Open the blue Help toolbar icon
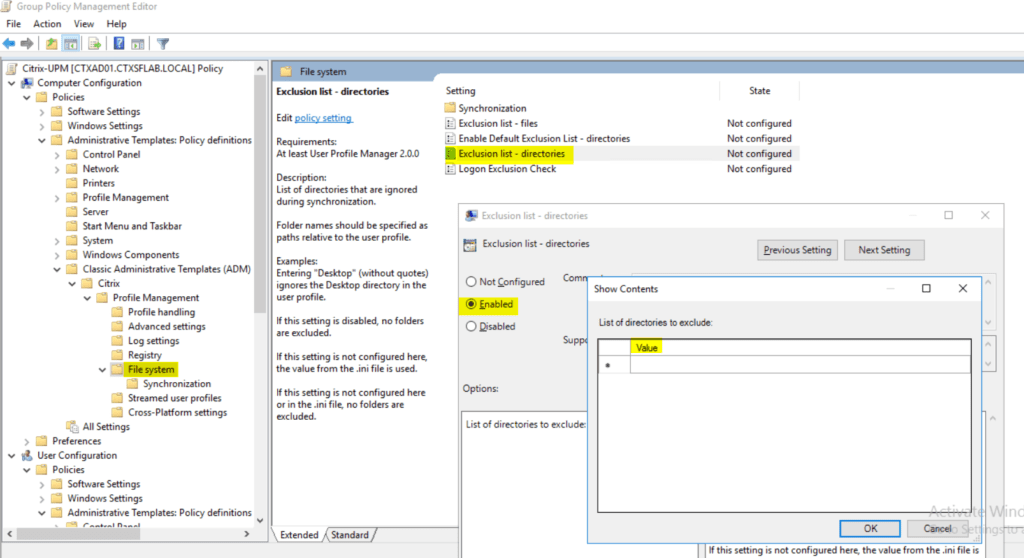 click(x=119, y=44)
